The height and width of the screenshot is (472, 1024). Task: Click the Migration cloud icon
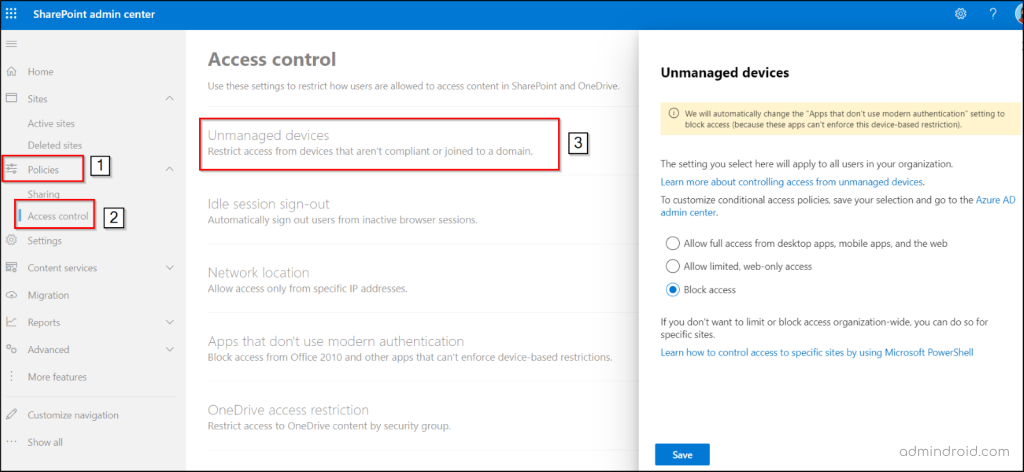click(11, 295)
